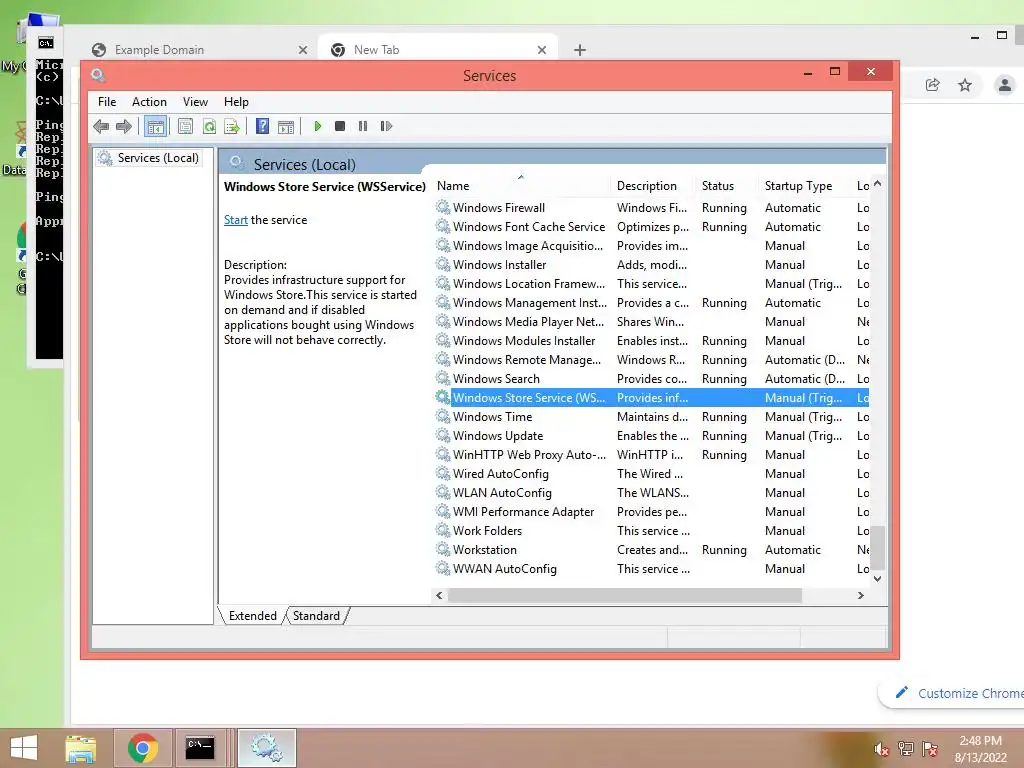Image resolution: width=1024 pixels, height=768 pixels.
Task: Select the Windows Modules Installer service
Action: click(x=652, y=340)
